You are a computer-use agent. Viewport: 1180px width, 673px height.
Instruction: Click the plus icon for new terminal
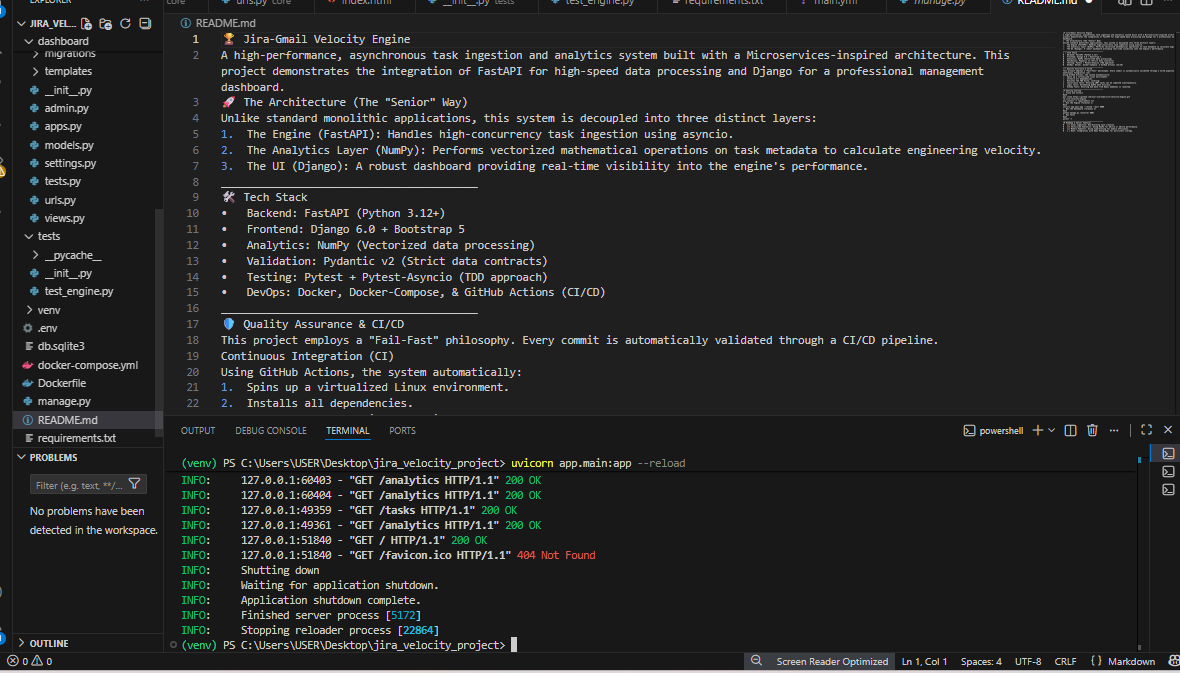click(1037, 430)
